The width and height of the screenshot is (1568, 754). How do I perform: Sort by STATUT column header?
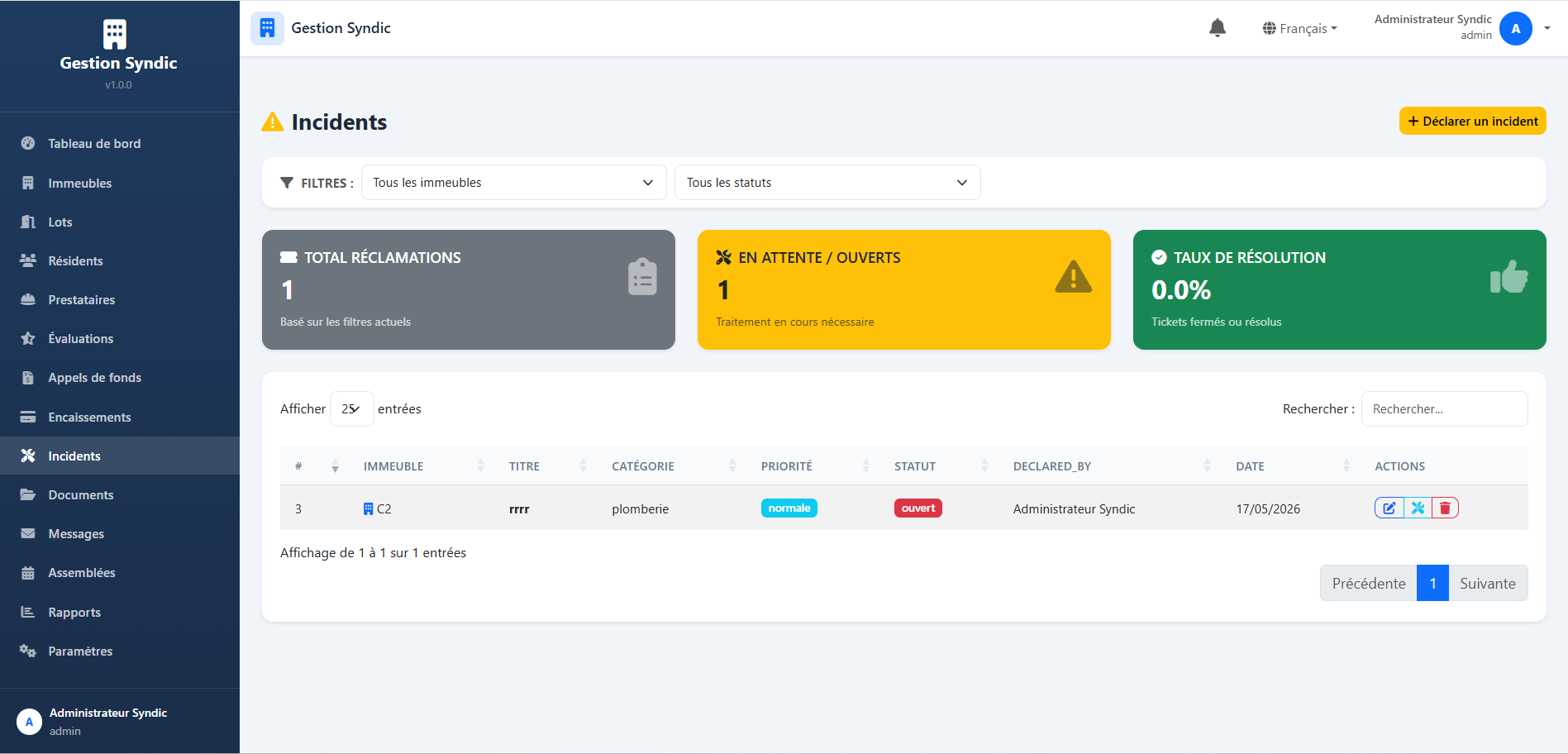tap(940, 466)
